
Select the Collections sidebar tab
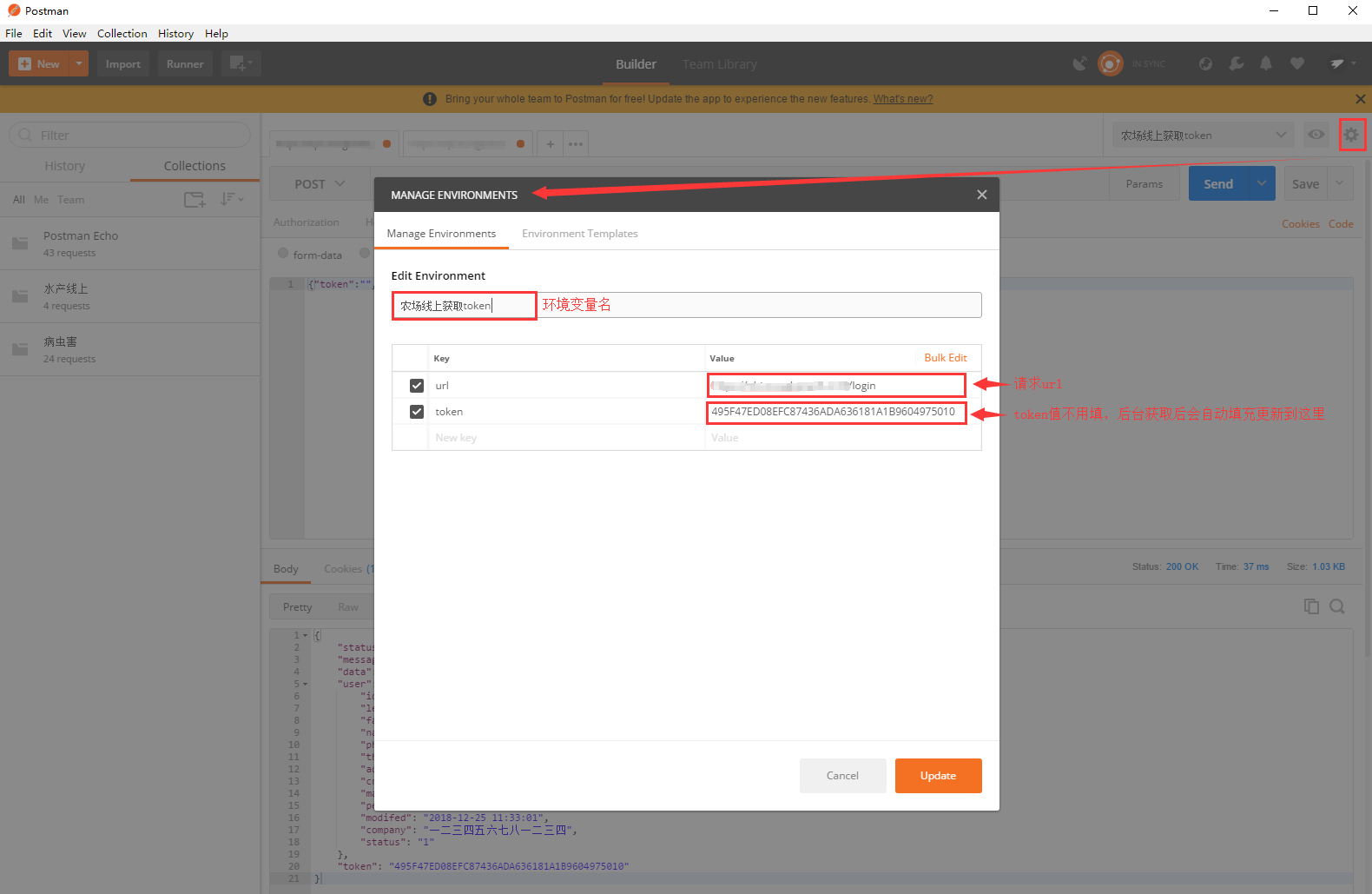[x=195, y=166]
